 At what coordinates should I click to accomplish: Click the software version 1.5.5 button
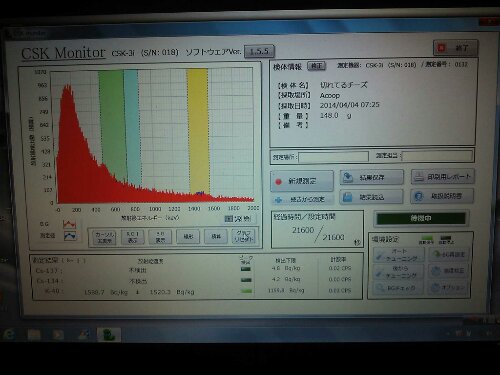259,51
